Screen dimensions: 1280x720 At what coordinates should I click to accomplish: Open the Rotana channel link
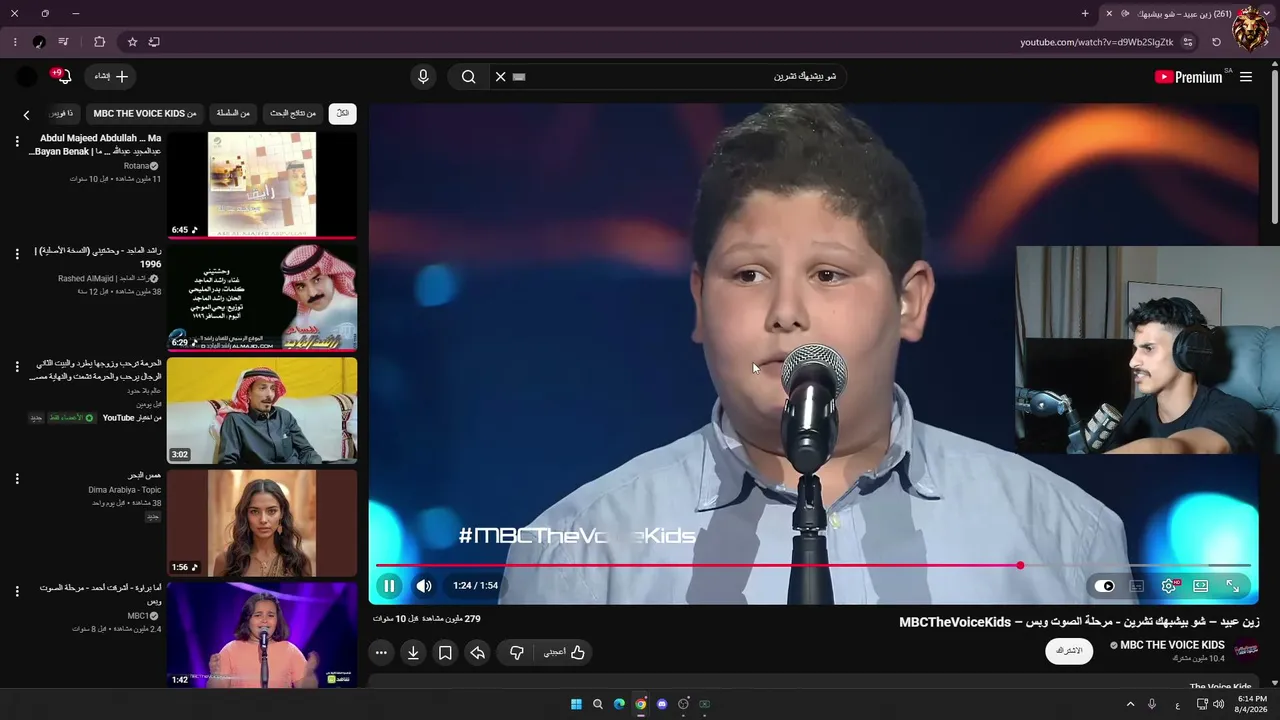pyautogui.click(x=136, y=166)
